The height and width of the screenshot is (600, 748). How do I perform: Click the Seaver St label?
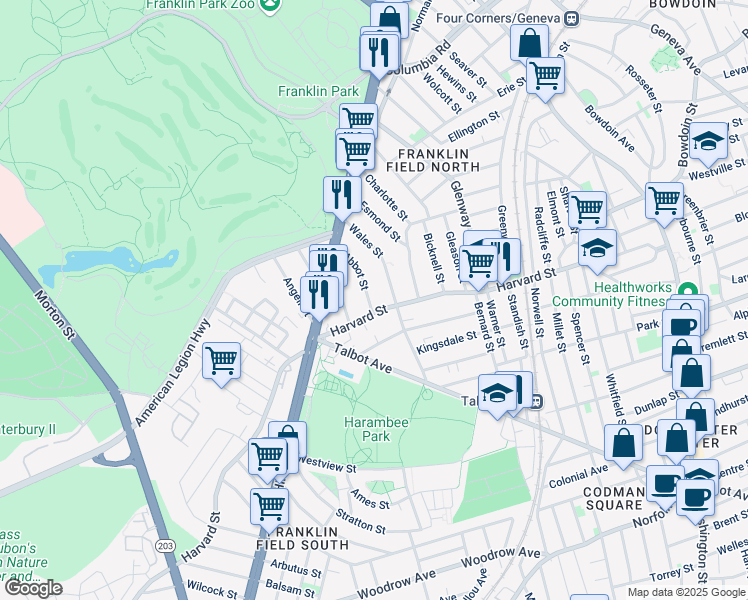click(x=468, y=70)
